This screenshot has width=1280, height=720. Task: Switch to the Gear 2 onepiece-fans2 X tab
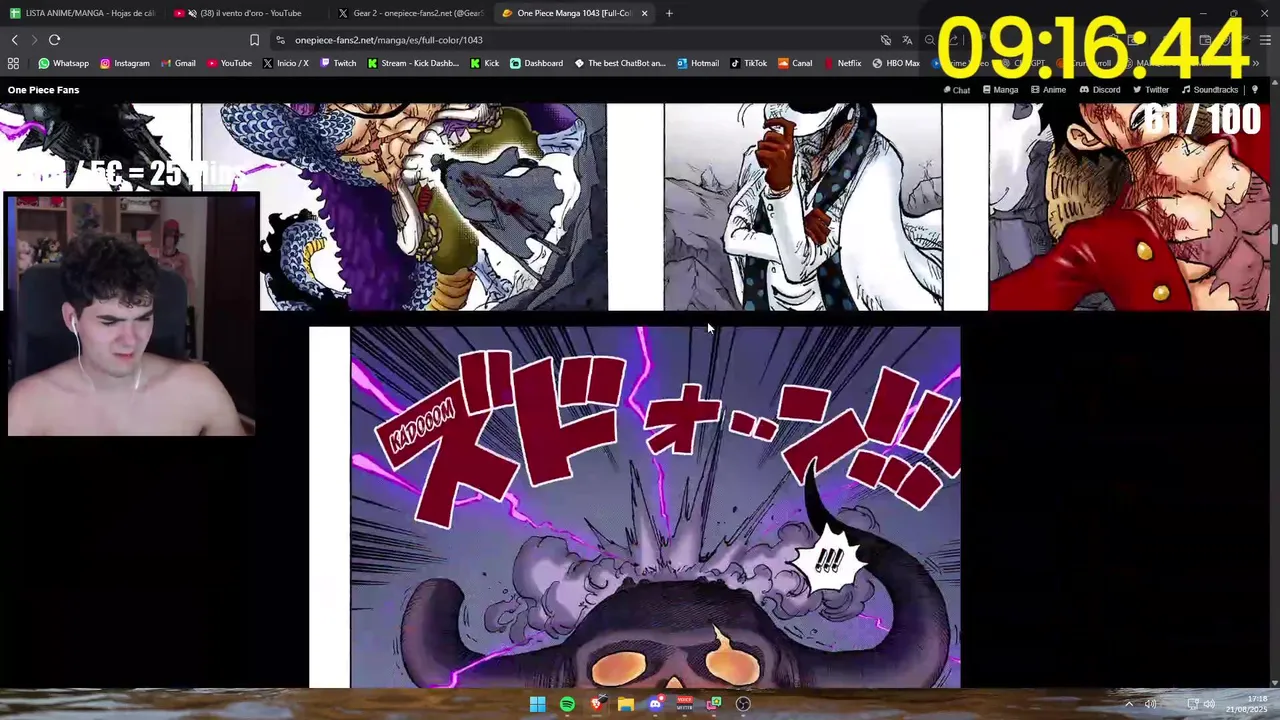(x=412, y=13)
